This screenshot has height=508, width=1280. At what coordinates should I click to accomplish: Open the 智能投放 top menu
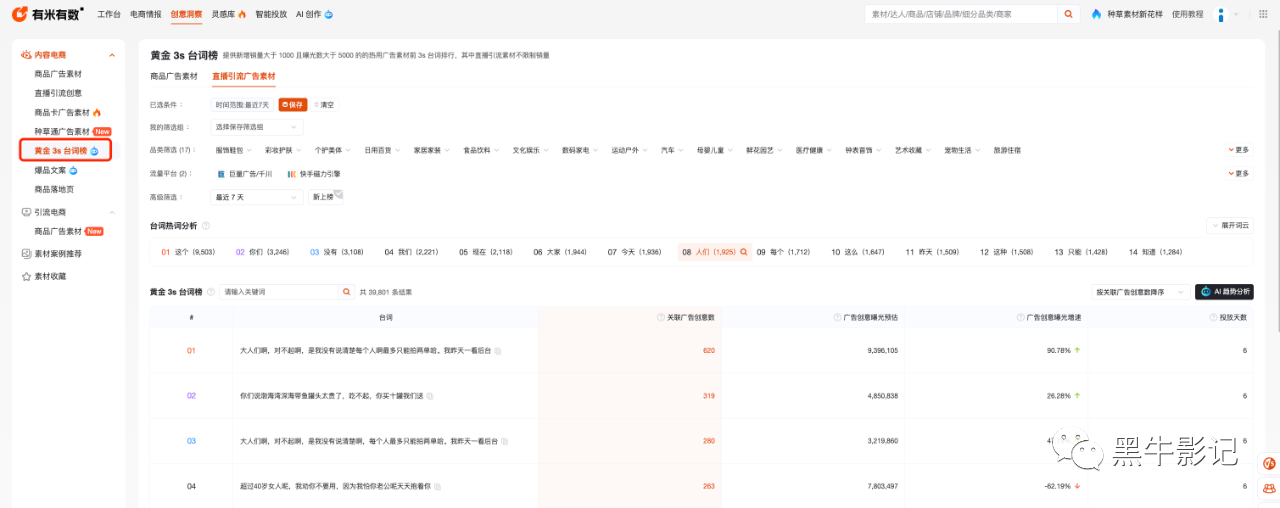click(x=270, y=14)
